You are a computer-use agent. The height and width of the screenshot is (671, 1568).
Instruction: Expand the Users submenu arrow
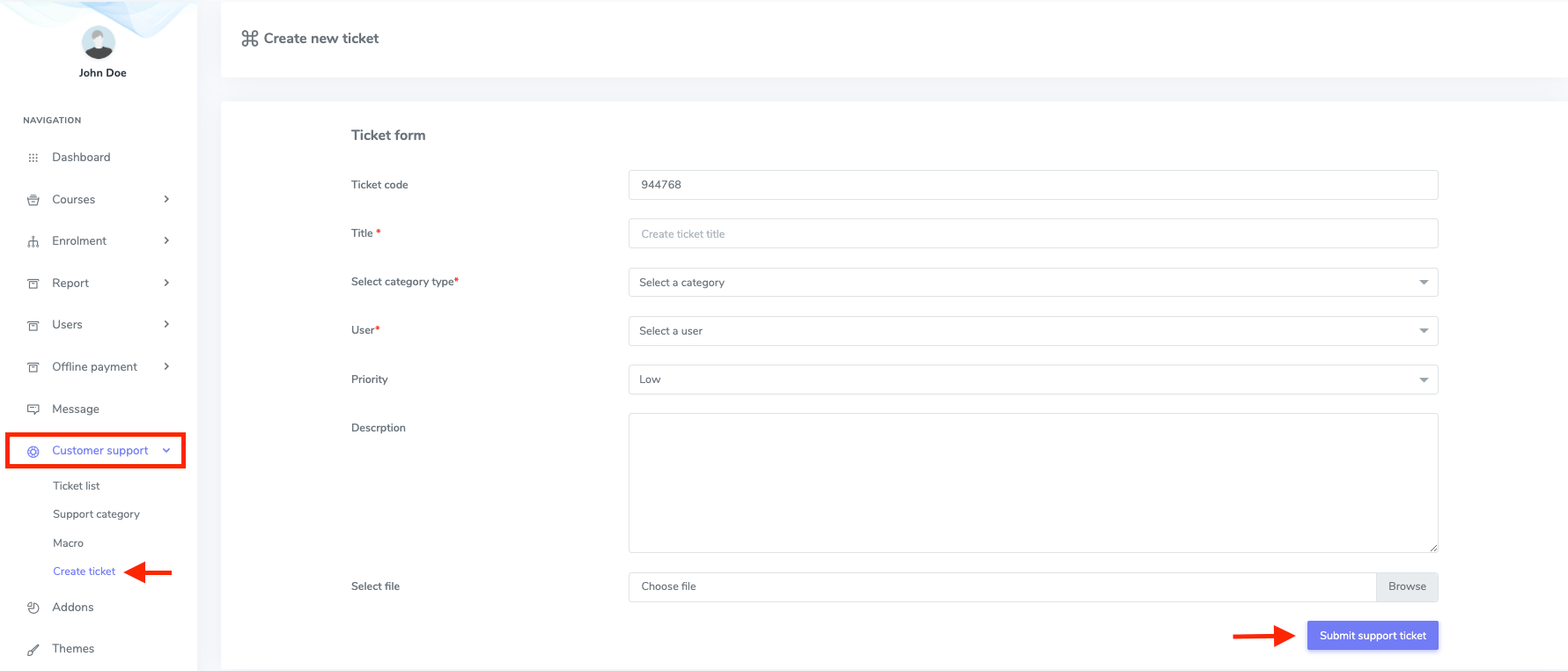coord(166,324)
